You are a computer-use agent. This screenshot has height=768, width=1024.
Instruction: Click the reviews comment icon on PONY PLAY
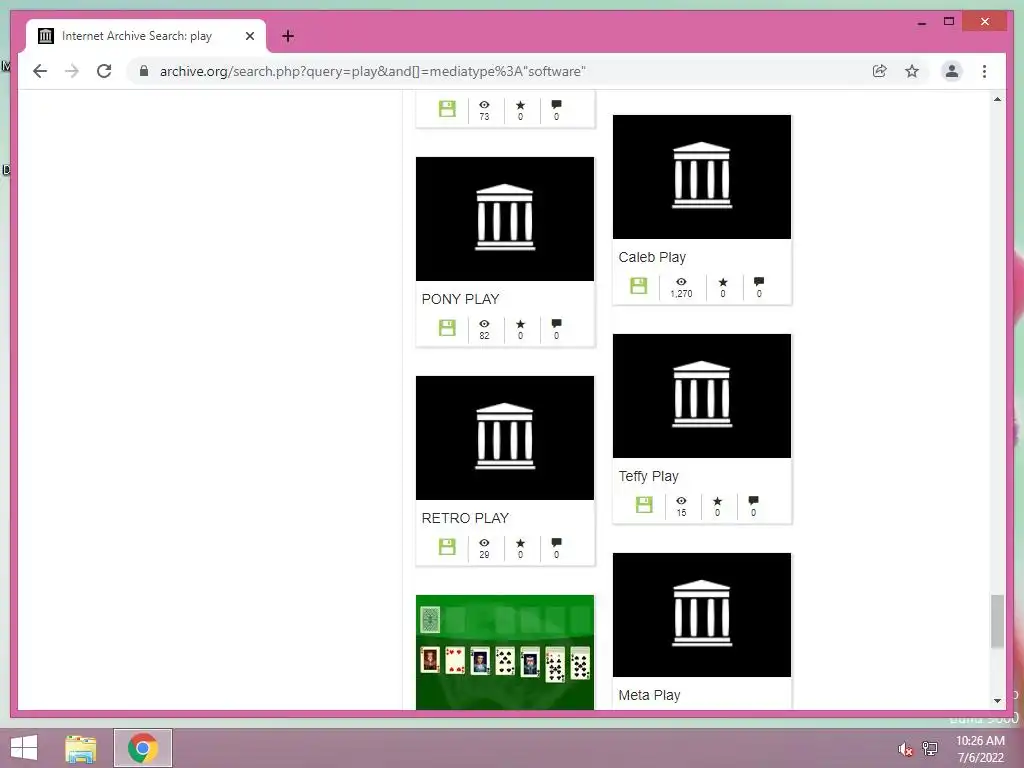point(556,323)
